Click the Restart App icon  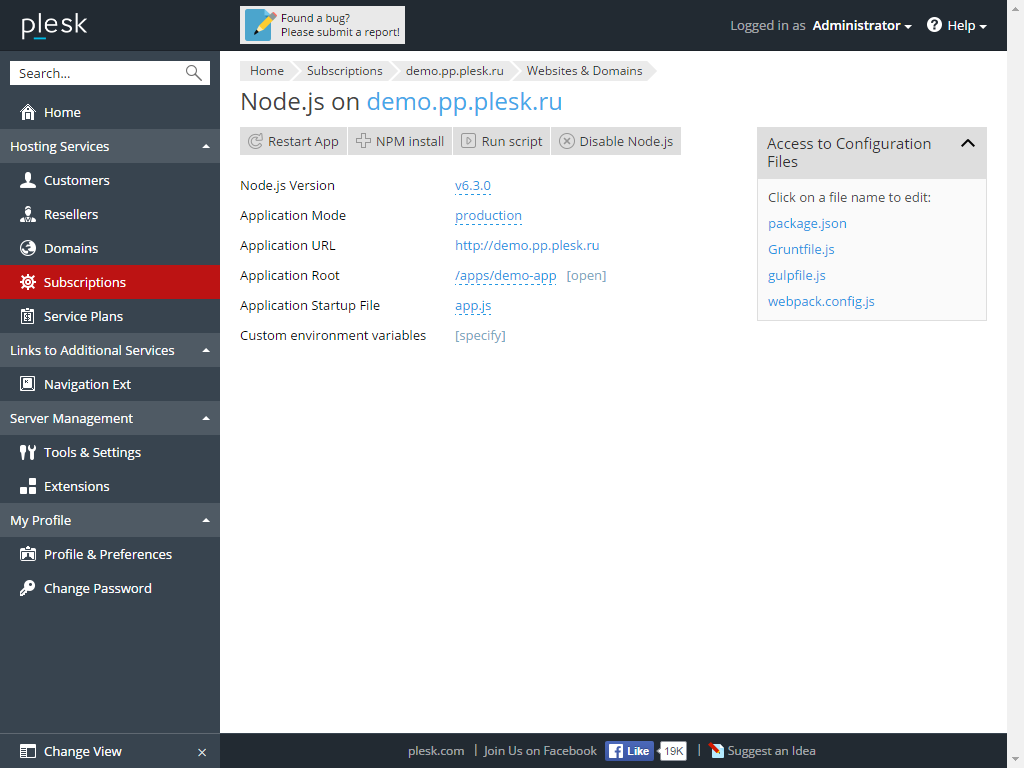(256, 142)
